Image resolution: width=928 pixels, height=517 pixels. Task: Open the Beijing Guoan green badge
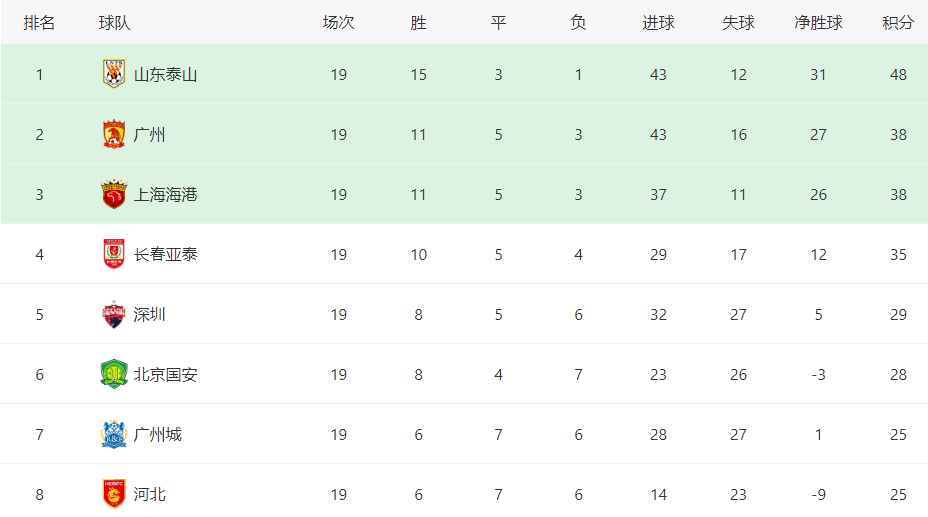(114, 374)
